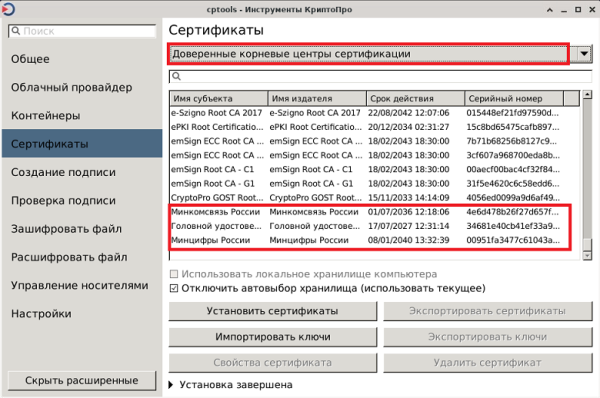
Task: Click the certificate list scrollbar up arrow
Action: click(587, 94)
